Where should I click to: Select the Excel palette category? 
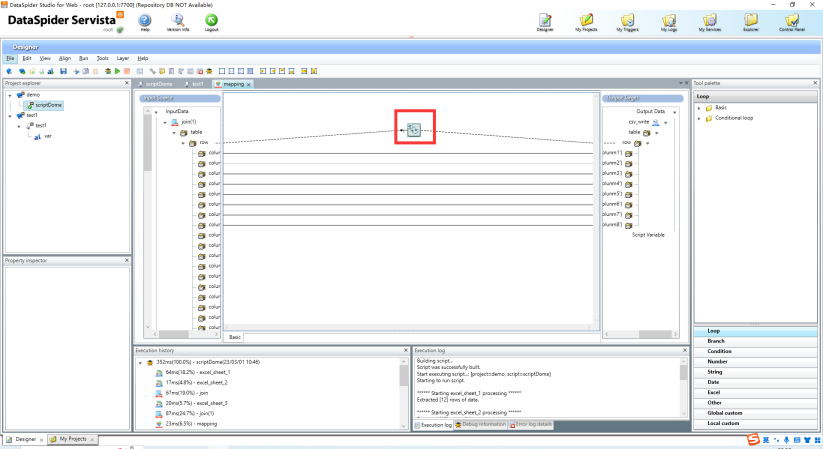(755, 392)
